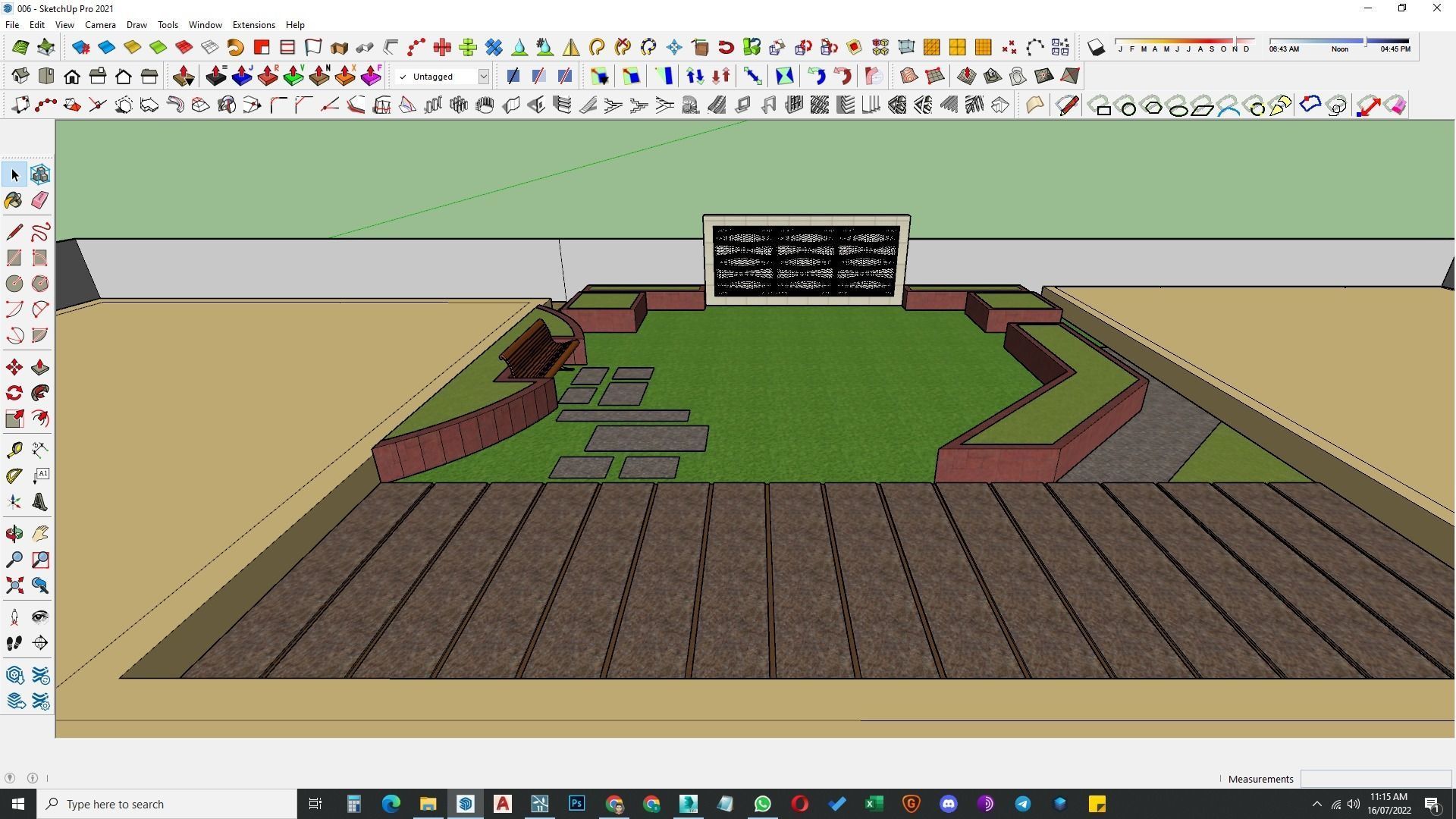Show hidden system tray icons chevron
This screenshot has height=819, width=1456.
pyautogui.click(x=1316, y=804)
